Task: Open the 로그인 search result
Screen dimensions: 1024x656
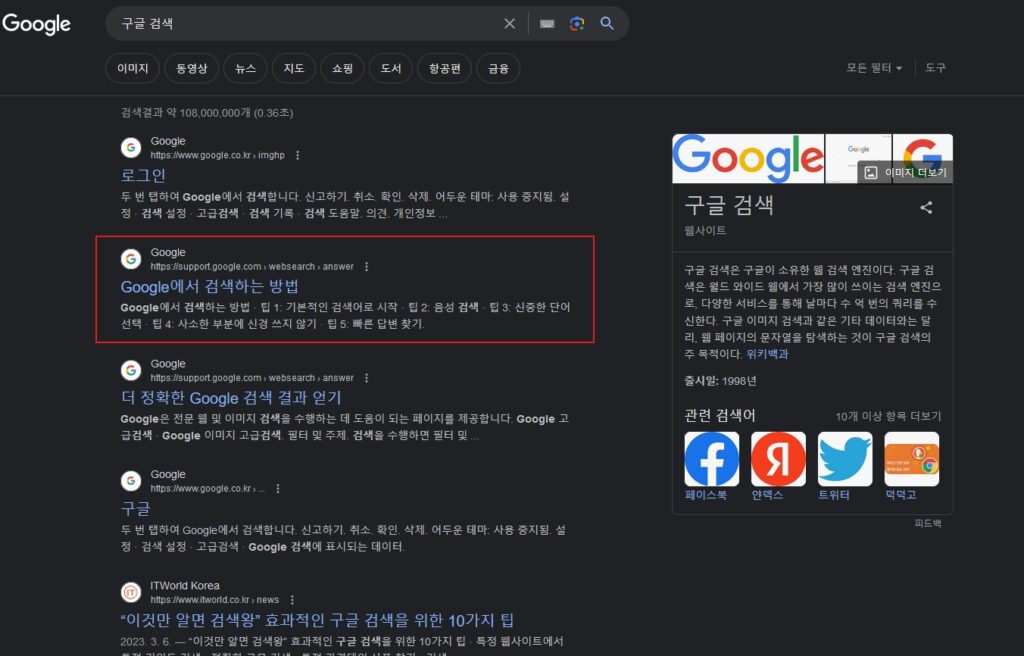Action: coord(143,175)
